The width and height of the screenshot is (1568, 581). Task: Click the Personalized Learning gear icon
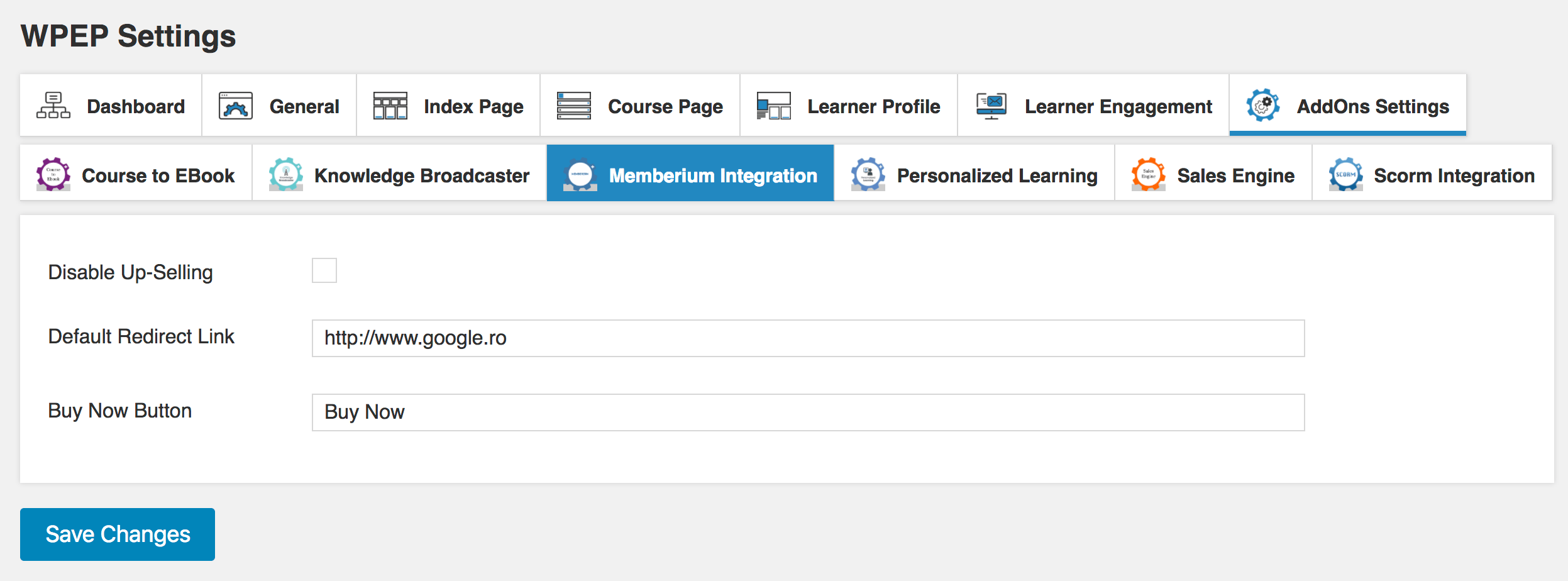click(x=868, y=174)
